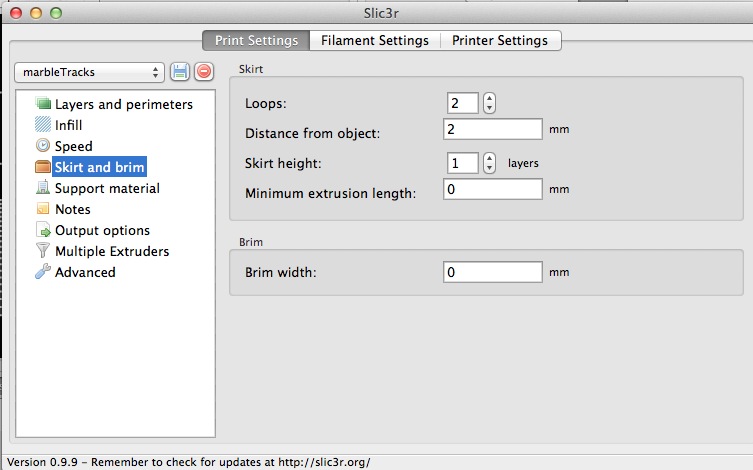Open the Output options page
This screenshot has width=753, height=470.
pos(102,230)
